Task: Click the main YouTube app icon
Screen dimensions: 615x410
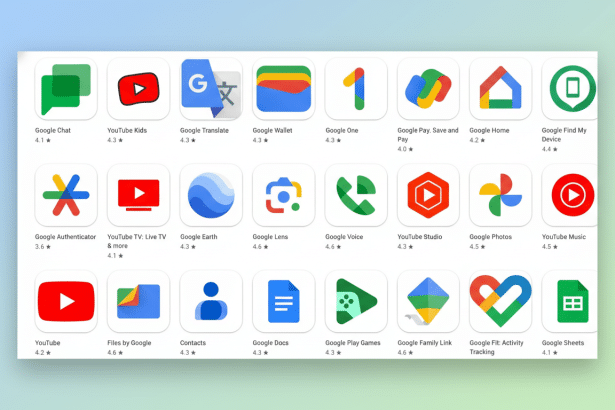Action: pos(66,301)
